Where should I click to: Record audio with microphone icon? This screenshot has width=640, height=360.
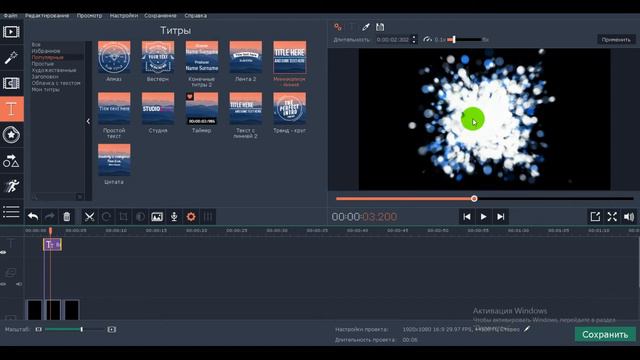click(174, 217)
